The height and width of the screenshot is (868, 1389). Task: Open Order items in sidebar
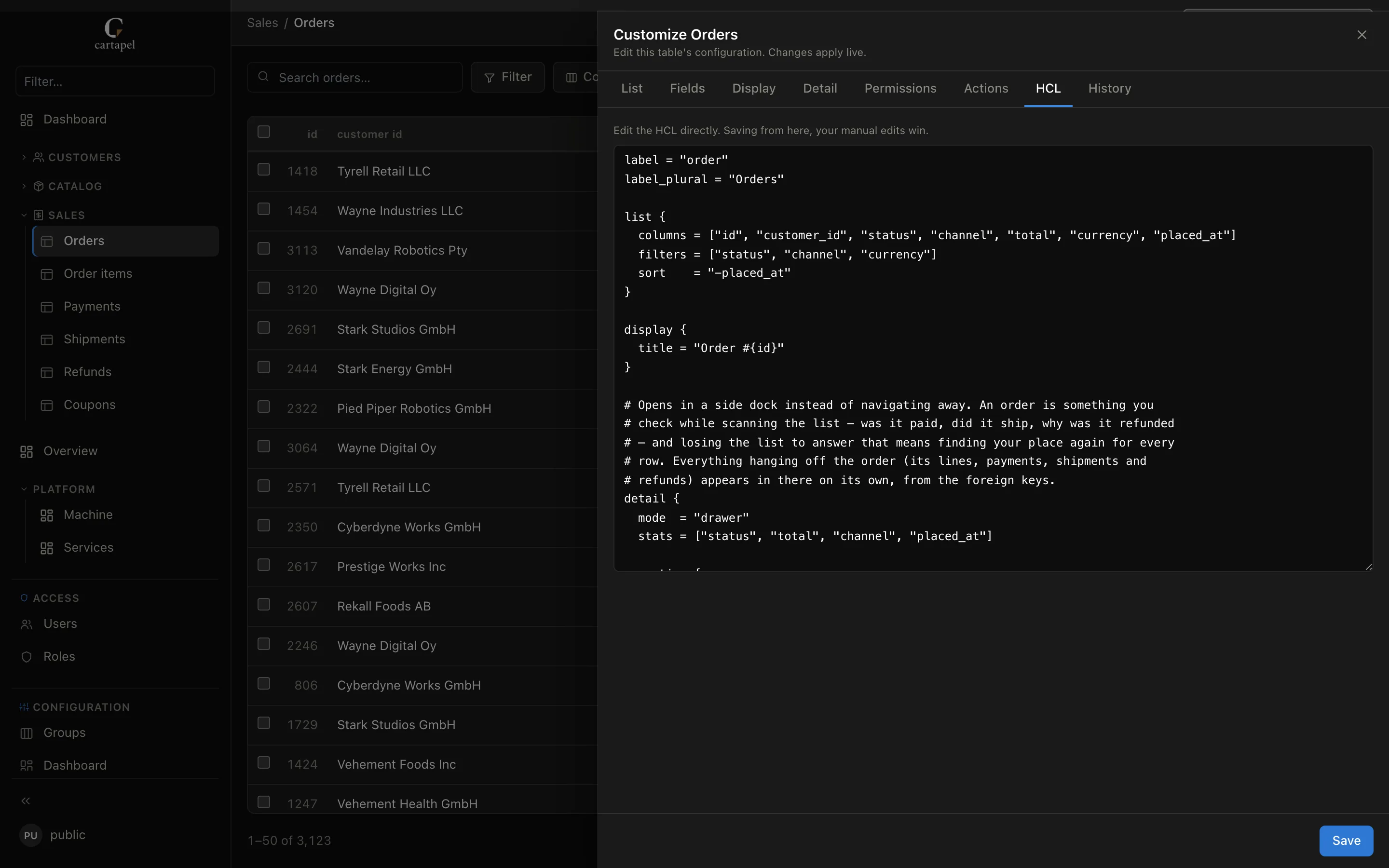125,274
